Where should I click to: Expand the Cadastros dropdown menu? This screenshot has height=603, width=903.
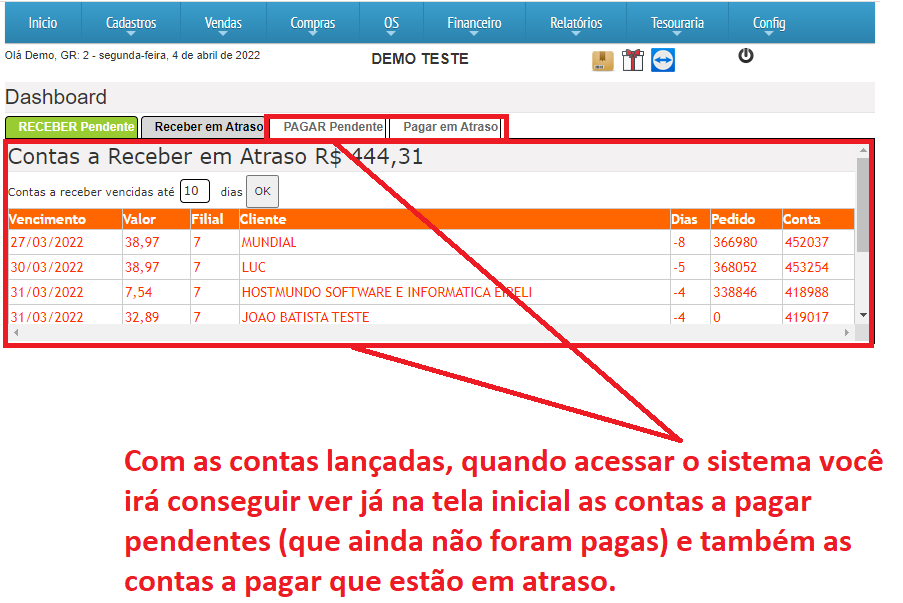pyautogui.click(x=131, y=23)
